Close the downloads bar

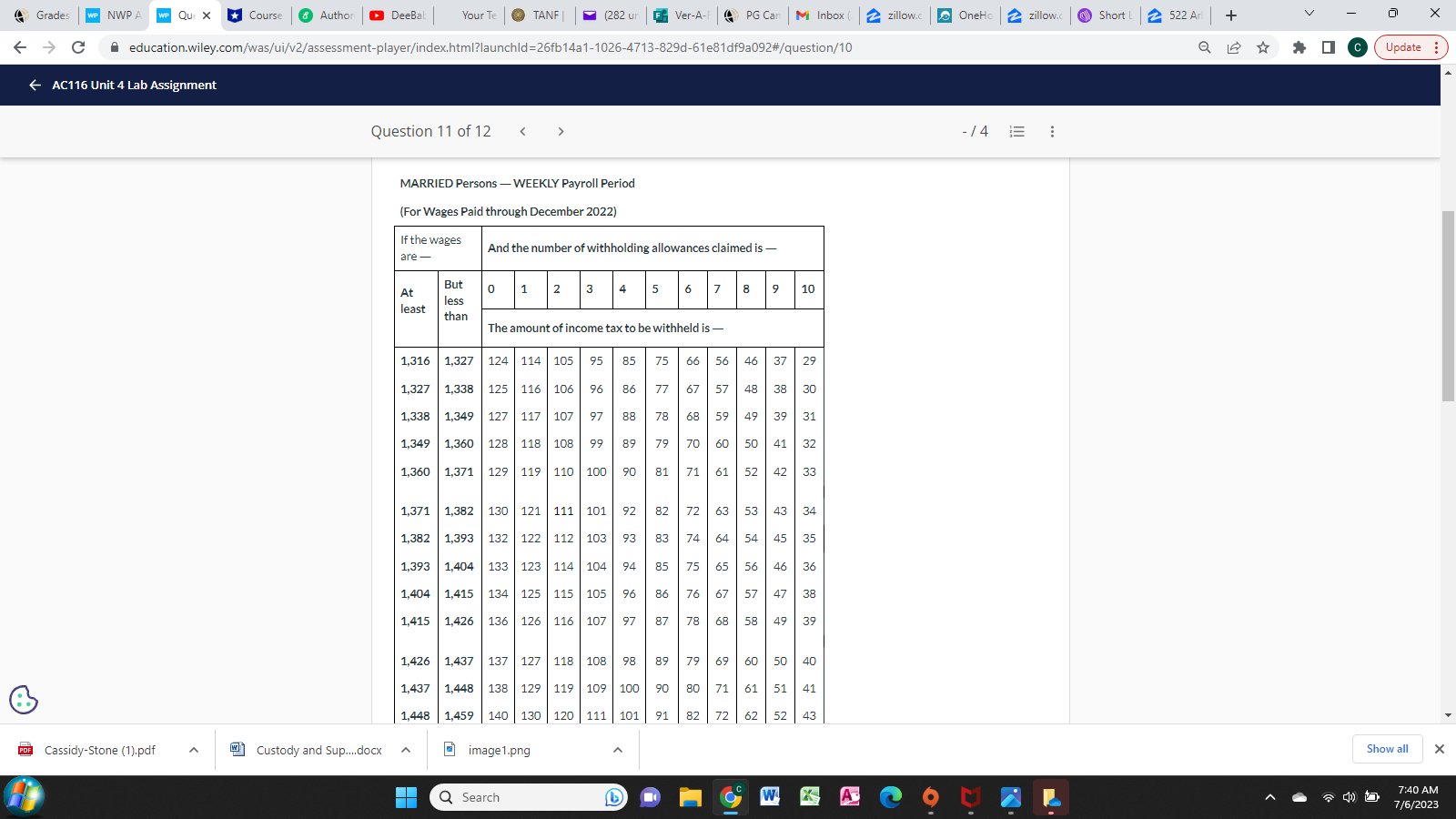pos(1439,749)
